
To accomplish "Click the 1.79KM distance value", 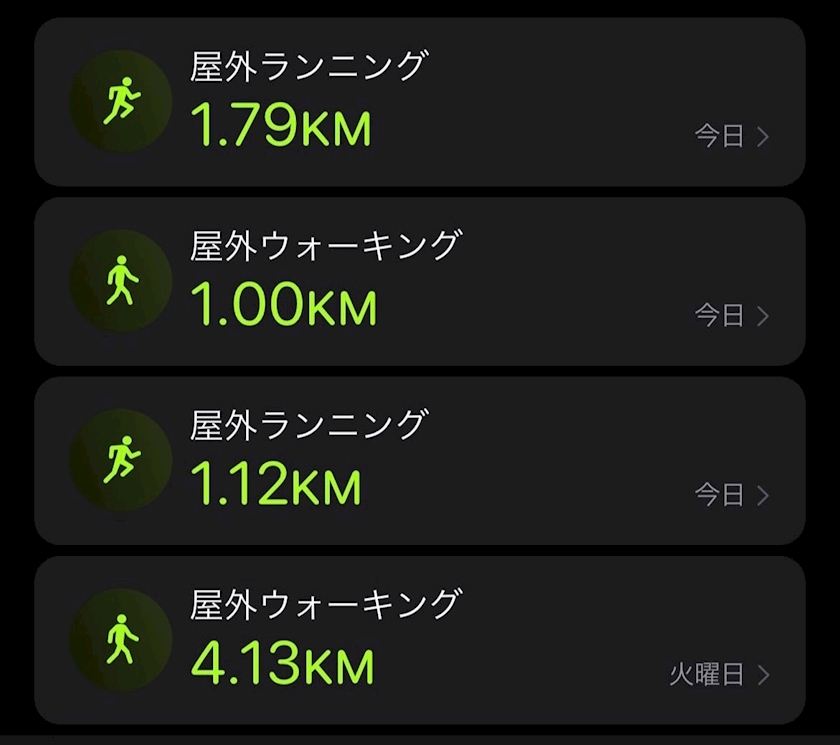I will (x=281, y=126).
